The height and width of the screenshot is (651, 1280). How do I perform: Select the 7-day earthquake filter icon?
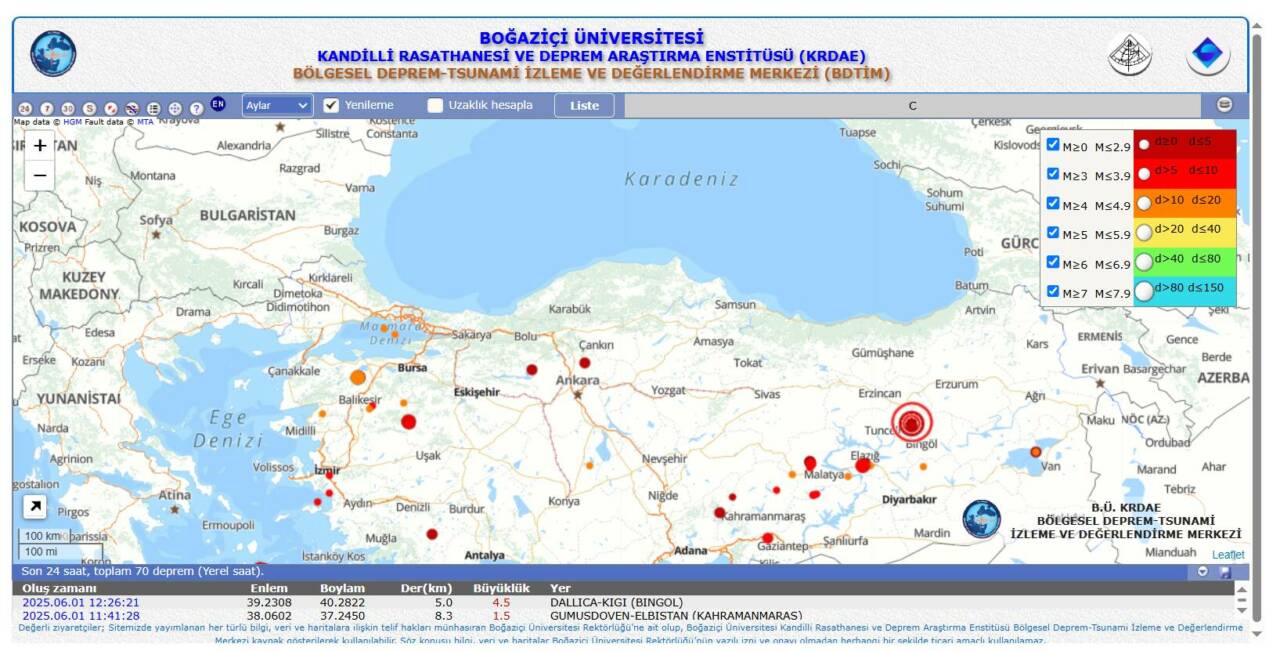[x=47, y=108]
